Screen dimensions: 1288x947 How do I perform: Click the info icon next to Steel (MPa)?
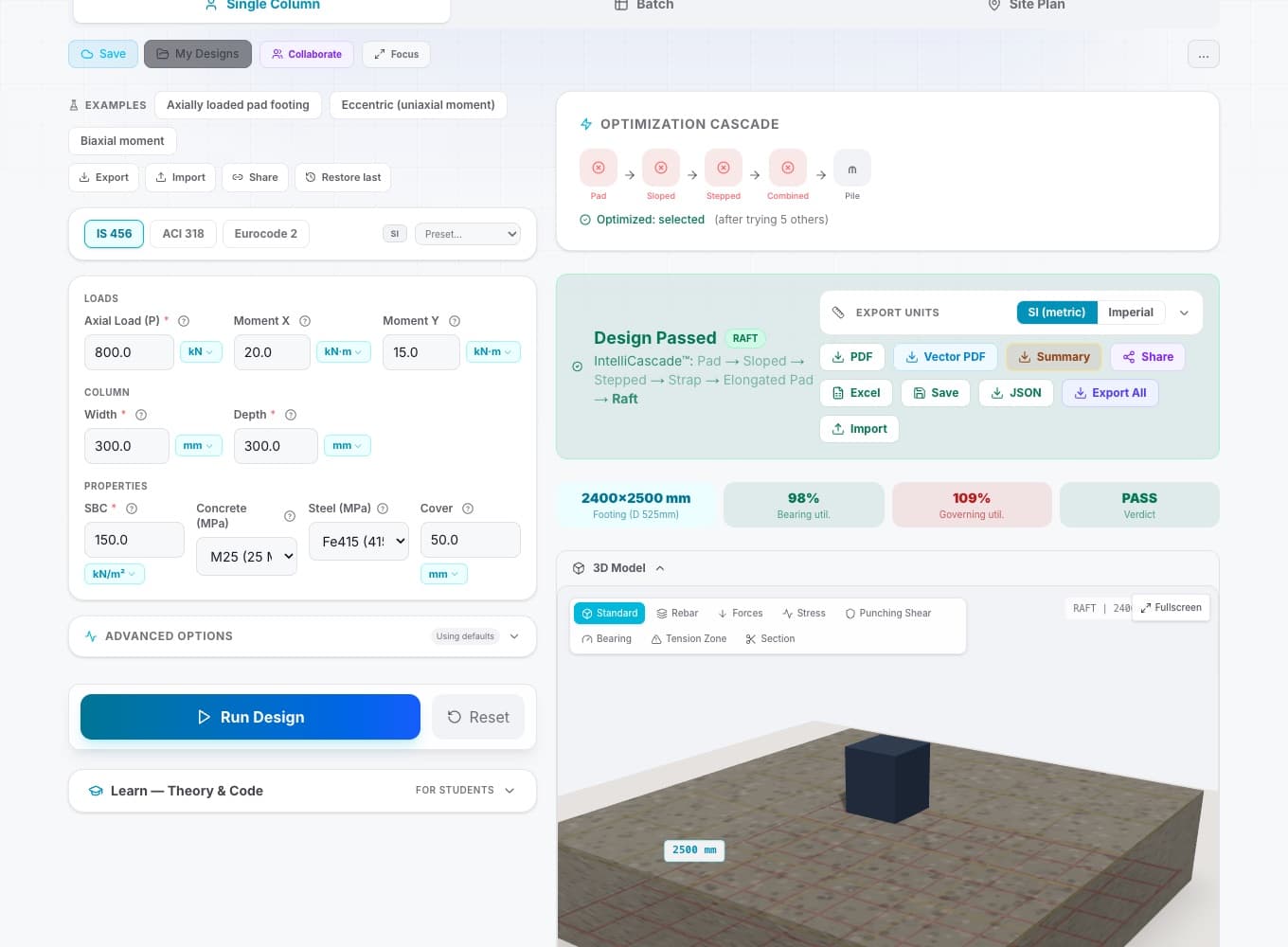tap(383, 509)
